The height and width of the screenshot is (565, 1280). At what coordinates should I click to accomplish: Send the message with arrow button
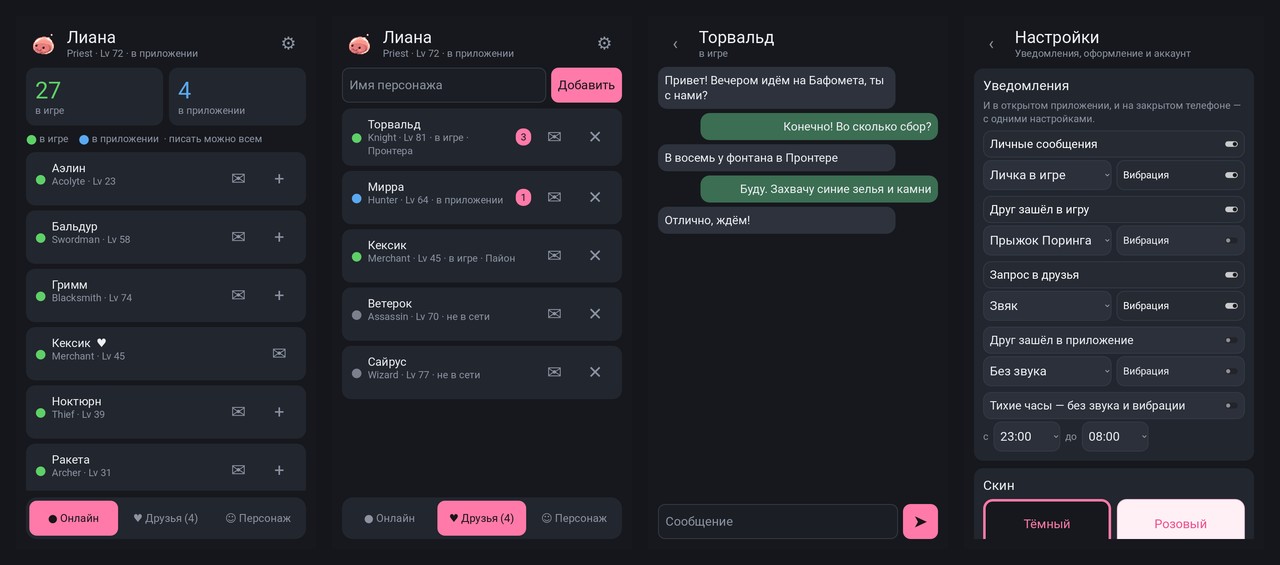pyautogui.click(x=920, y=521)
